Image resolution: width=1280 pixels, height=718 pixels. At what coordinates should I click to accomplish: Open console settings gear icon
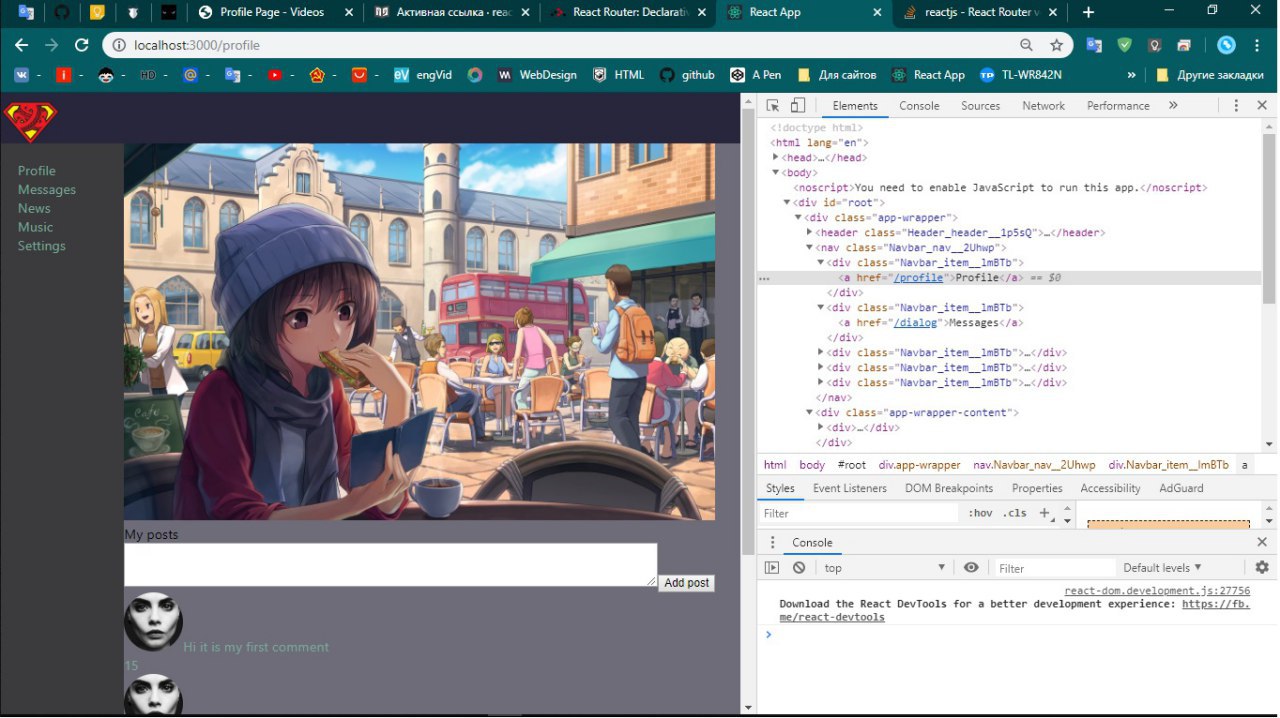(1262, 568)
